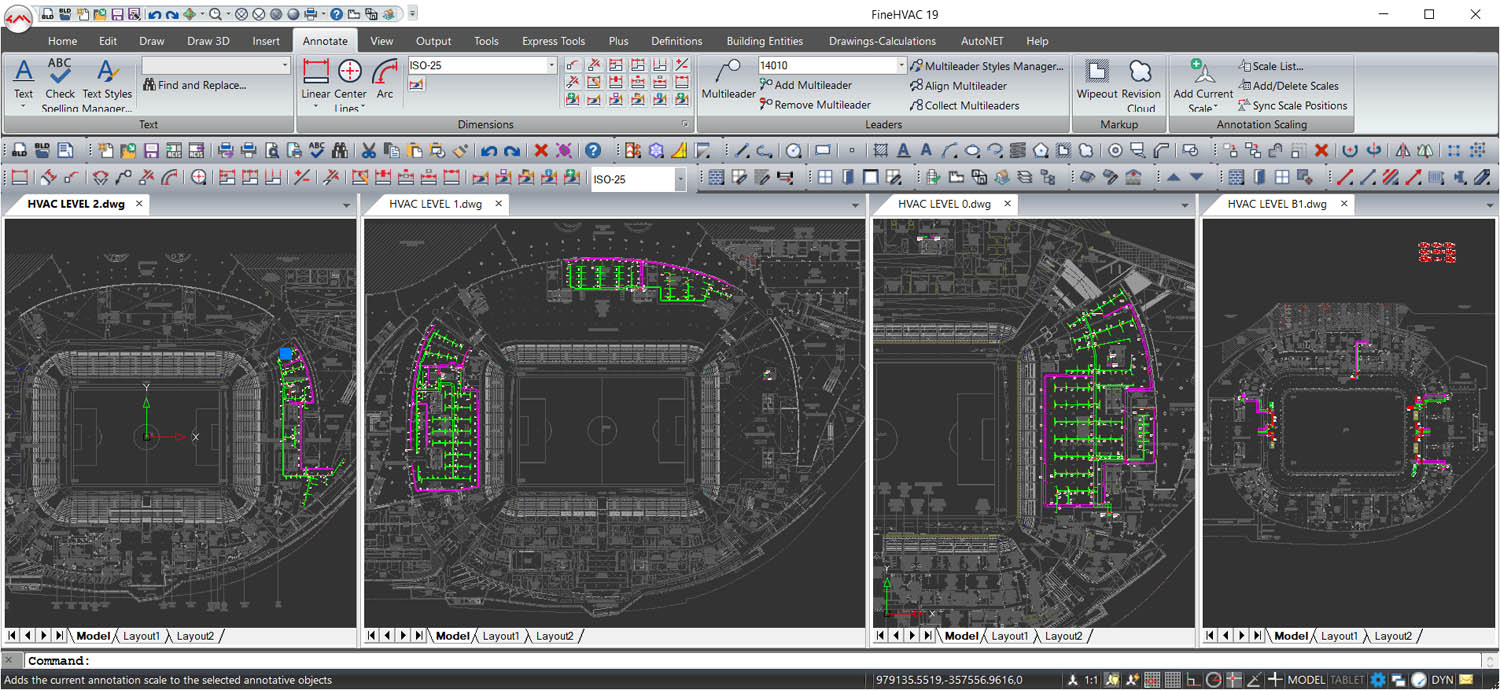The width and height of the screenshot is (1500, 690).
Task: Click the blue help question mark icon
Action: [593, 151]
